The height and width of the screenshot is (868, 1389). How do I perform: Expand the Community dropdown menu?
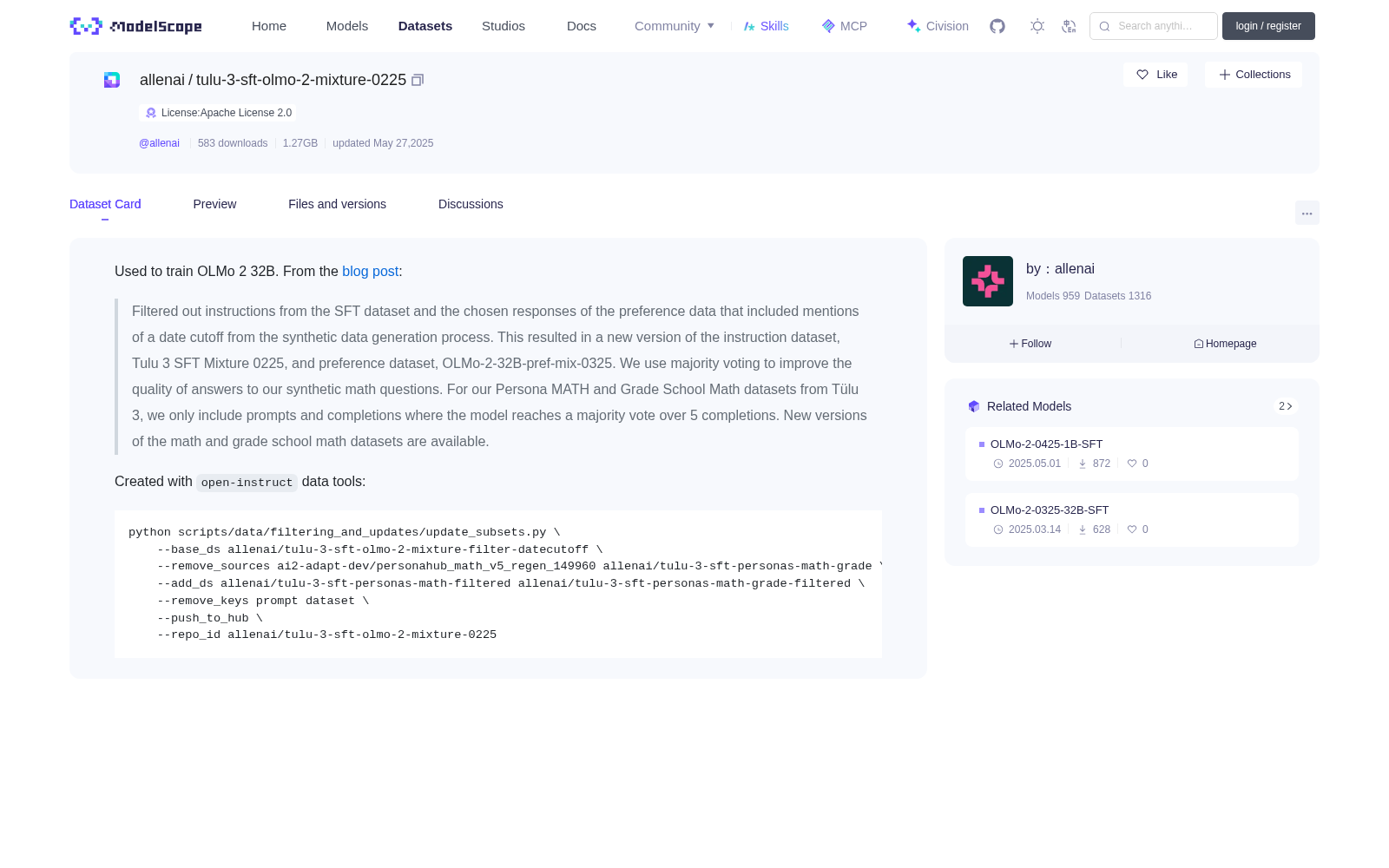point(675,26)
